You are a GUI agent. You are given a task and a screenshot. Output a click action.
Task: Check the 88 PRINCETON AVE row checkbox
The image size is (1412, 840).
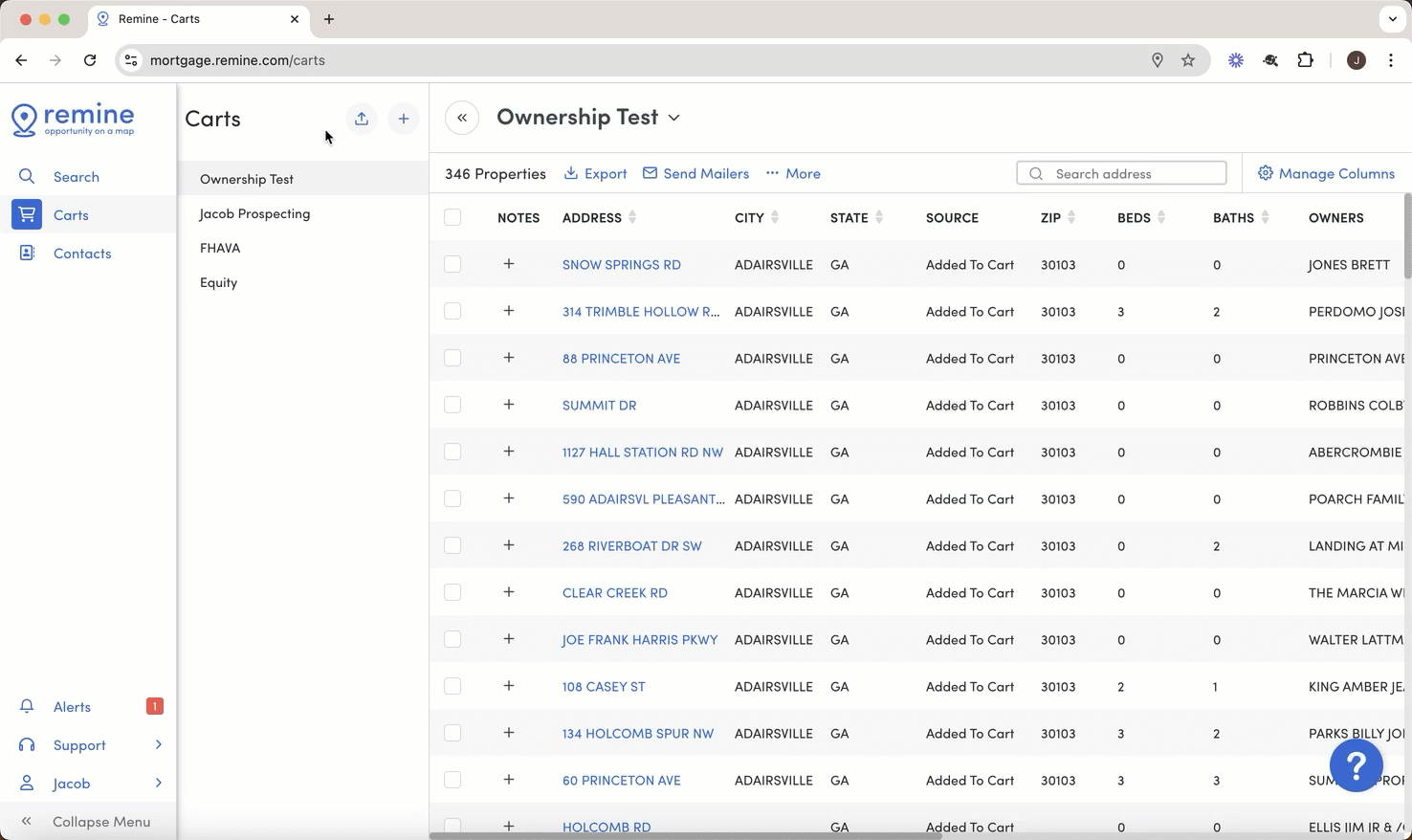(452, 358)
